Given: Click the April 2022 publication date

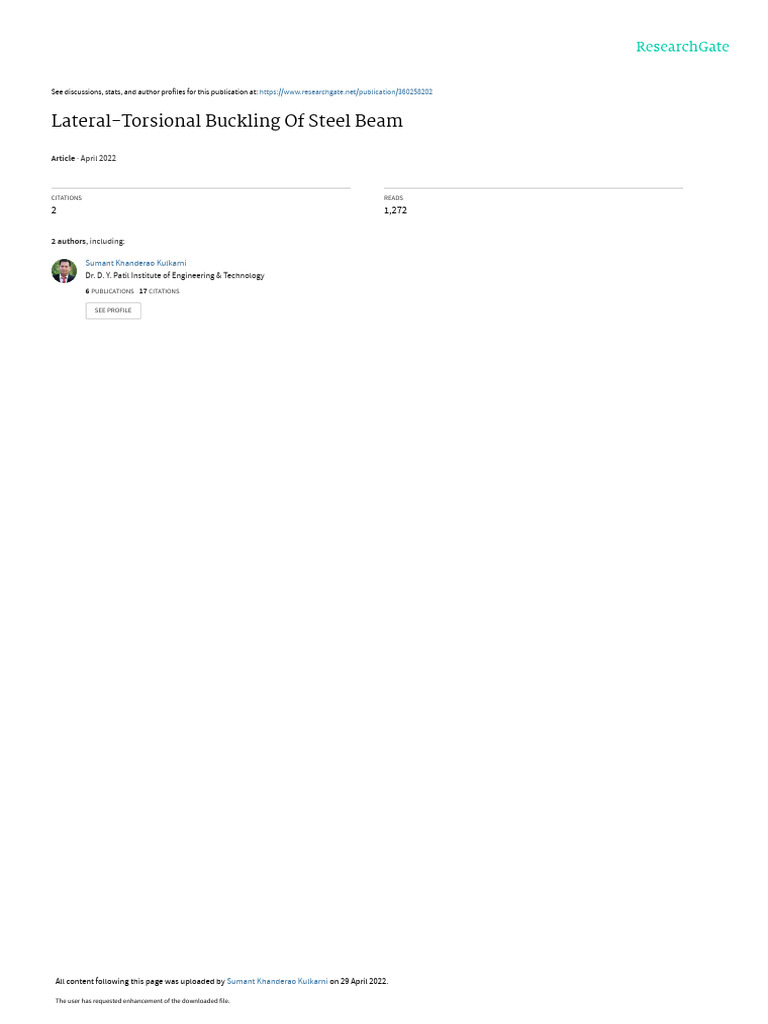Looking at the screenshot, I should (x=98, y=158).
